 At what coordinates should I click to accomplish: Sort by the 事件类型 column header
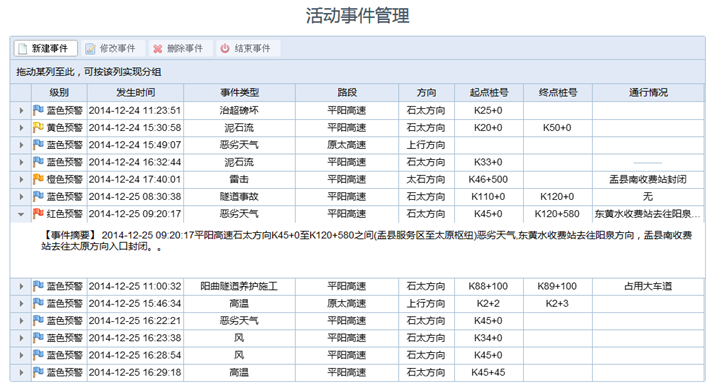[x=240, y=93]
